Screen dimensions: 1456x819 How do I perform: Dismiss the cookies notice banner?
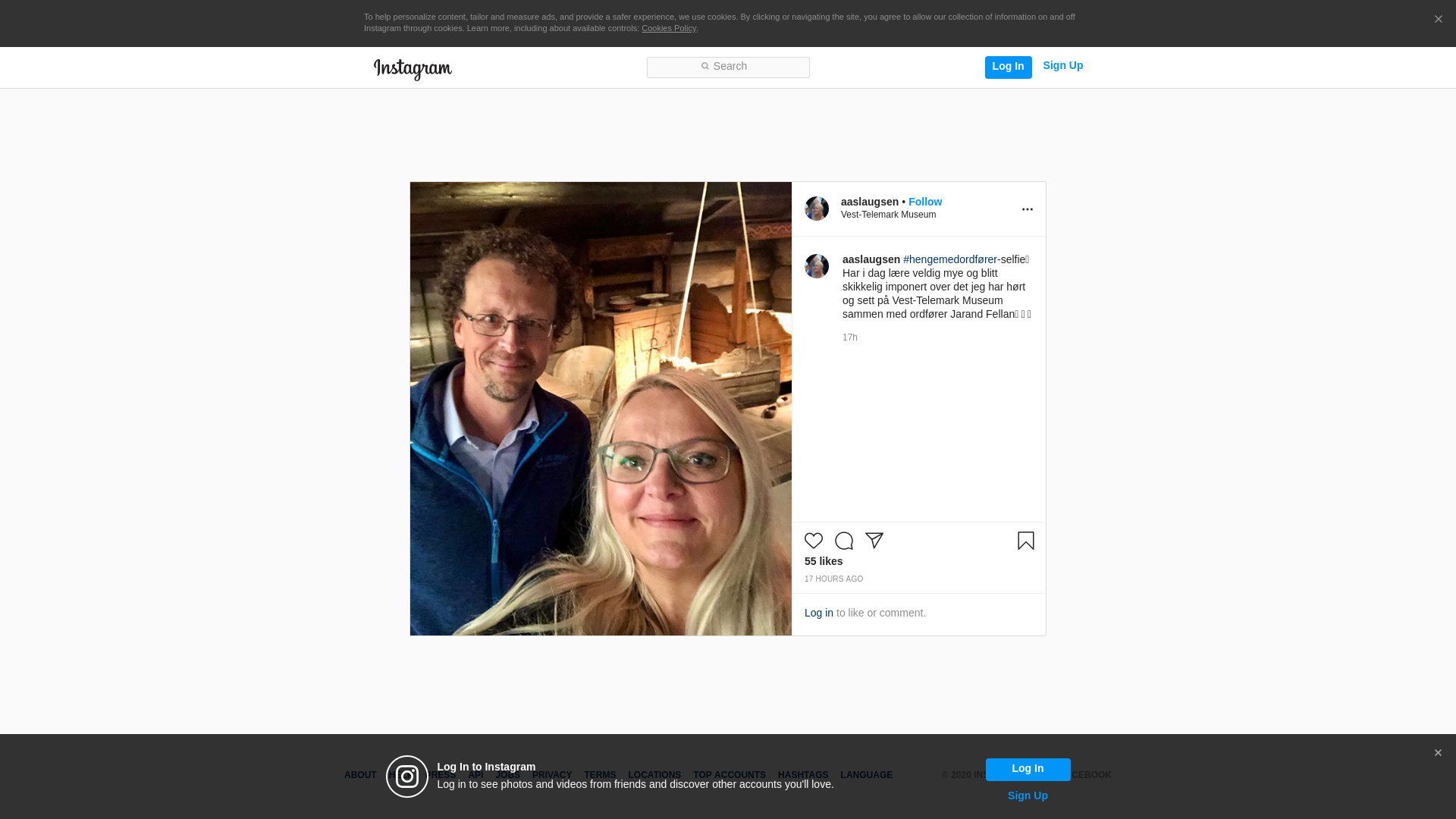(1438, 19)
